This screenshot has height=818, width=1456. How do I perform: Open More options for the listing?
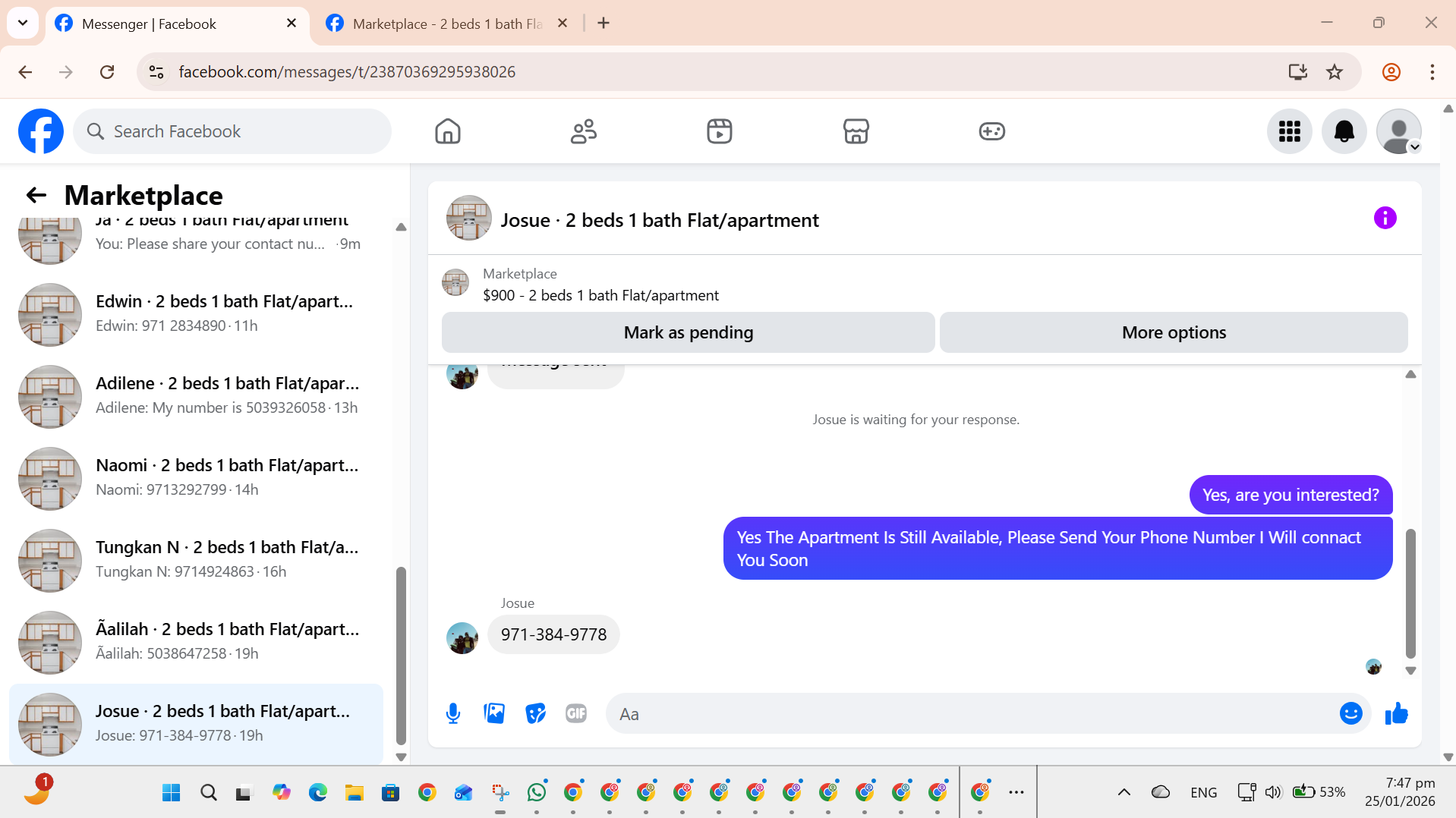pyautogui.click(x=1174, y=332)
